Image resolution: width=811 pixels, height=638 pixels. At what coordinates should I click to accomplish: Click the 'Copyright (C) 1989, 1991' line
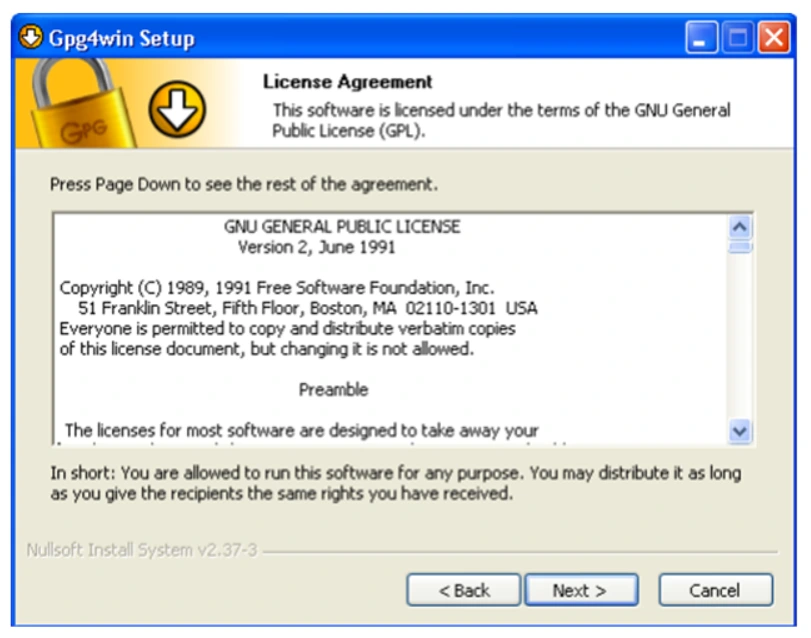pyautogui.click(x=277, y=288)
